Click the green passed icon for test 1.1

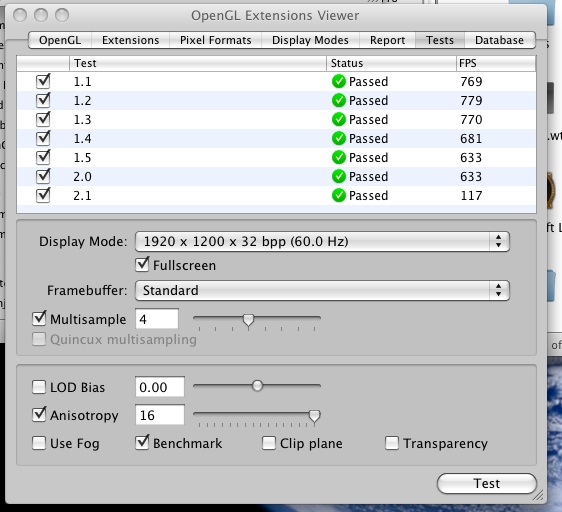[x=338, y=81]
